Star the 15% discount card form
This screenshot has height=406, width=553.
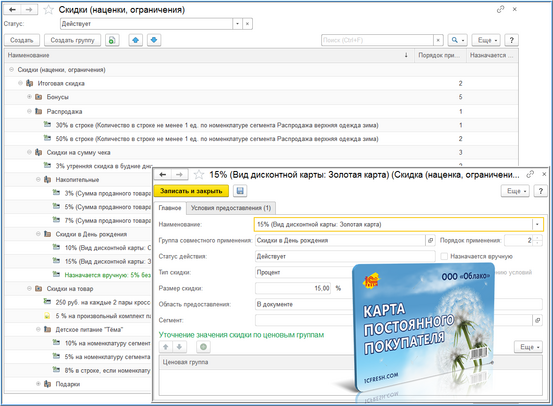[x=199, y=175]
